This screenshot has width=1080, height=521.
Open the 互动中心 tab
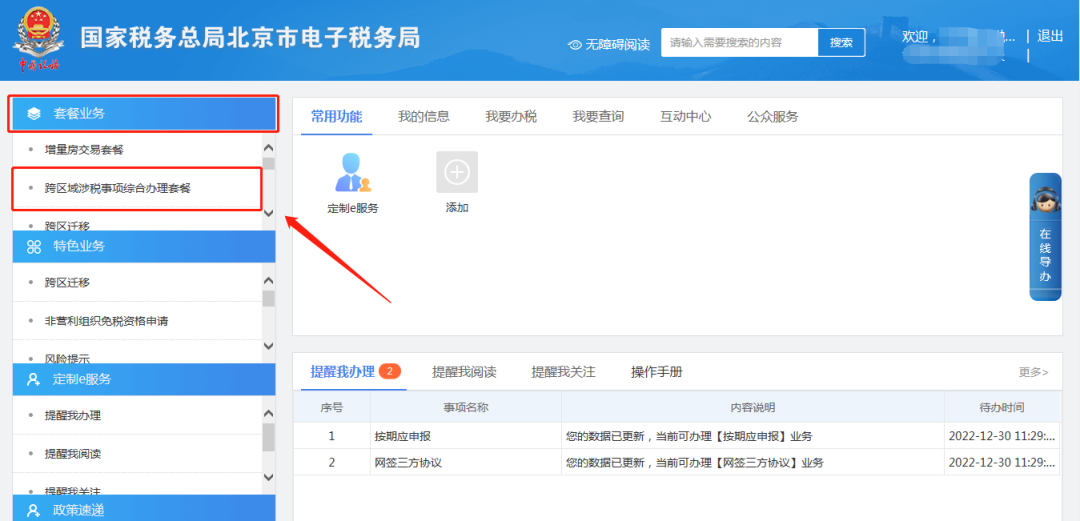(x=685, y=116)
